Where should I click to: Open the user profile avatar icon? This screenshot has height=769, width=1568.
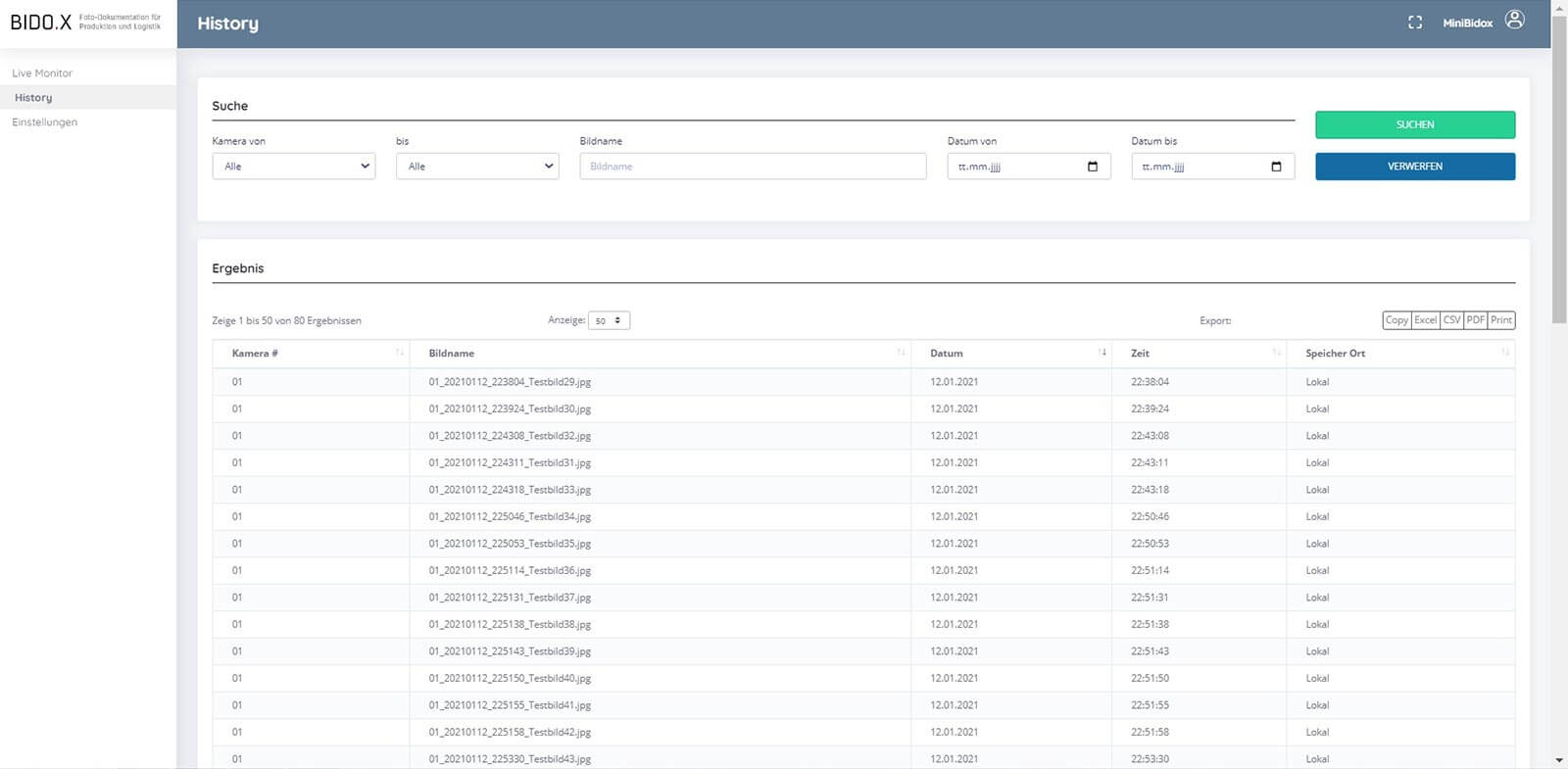click(1514, 21)
